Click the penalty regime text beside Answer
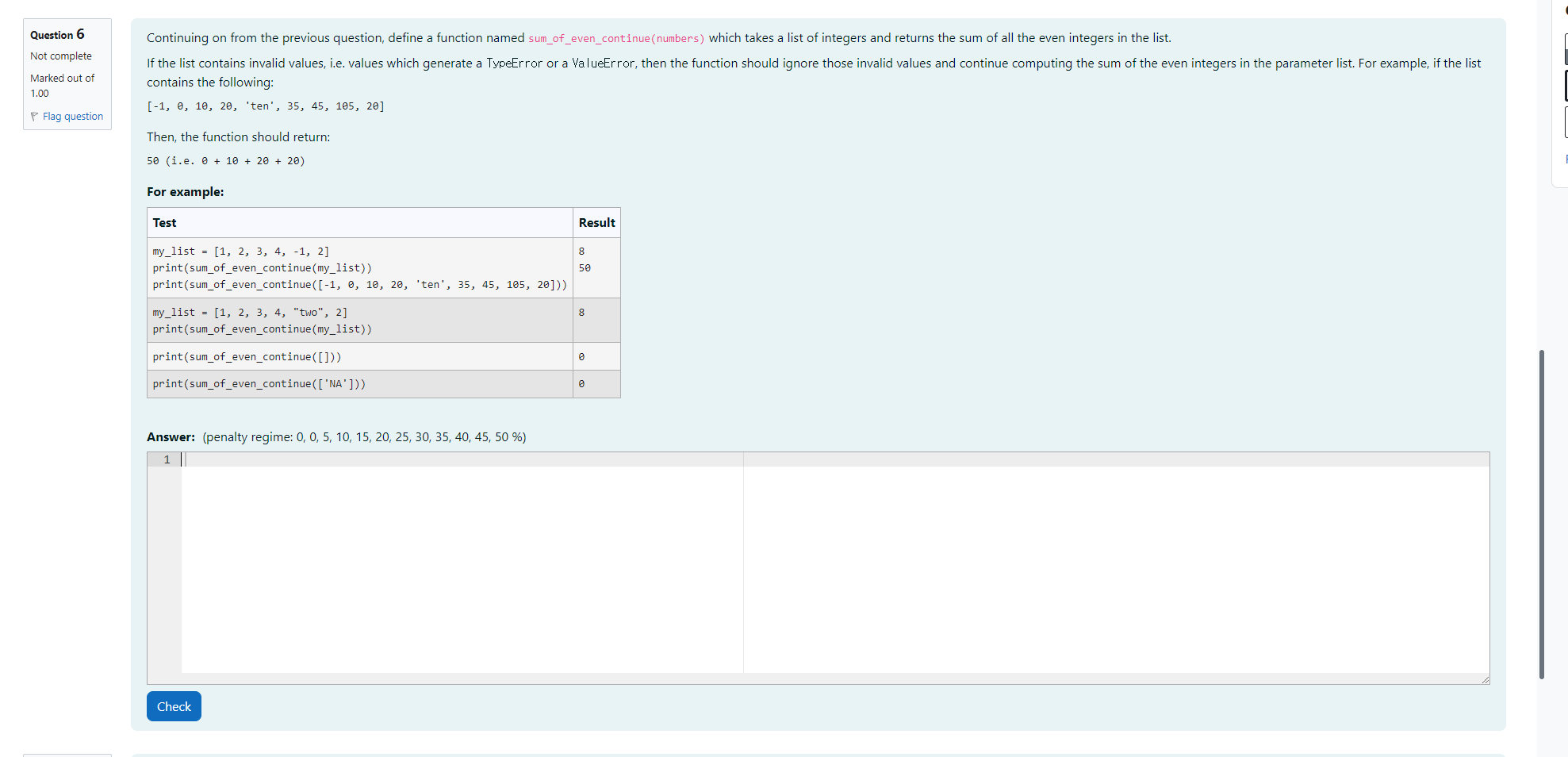Image resolution: width=1568 pixels, height=757 pixels. [x=364, y=436]
